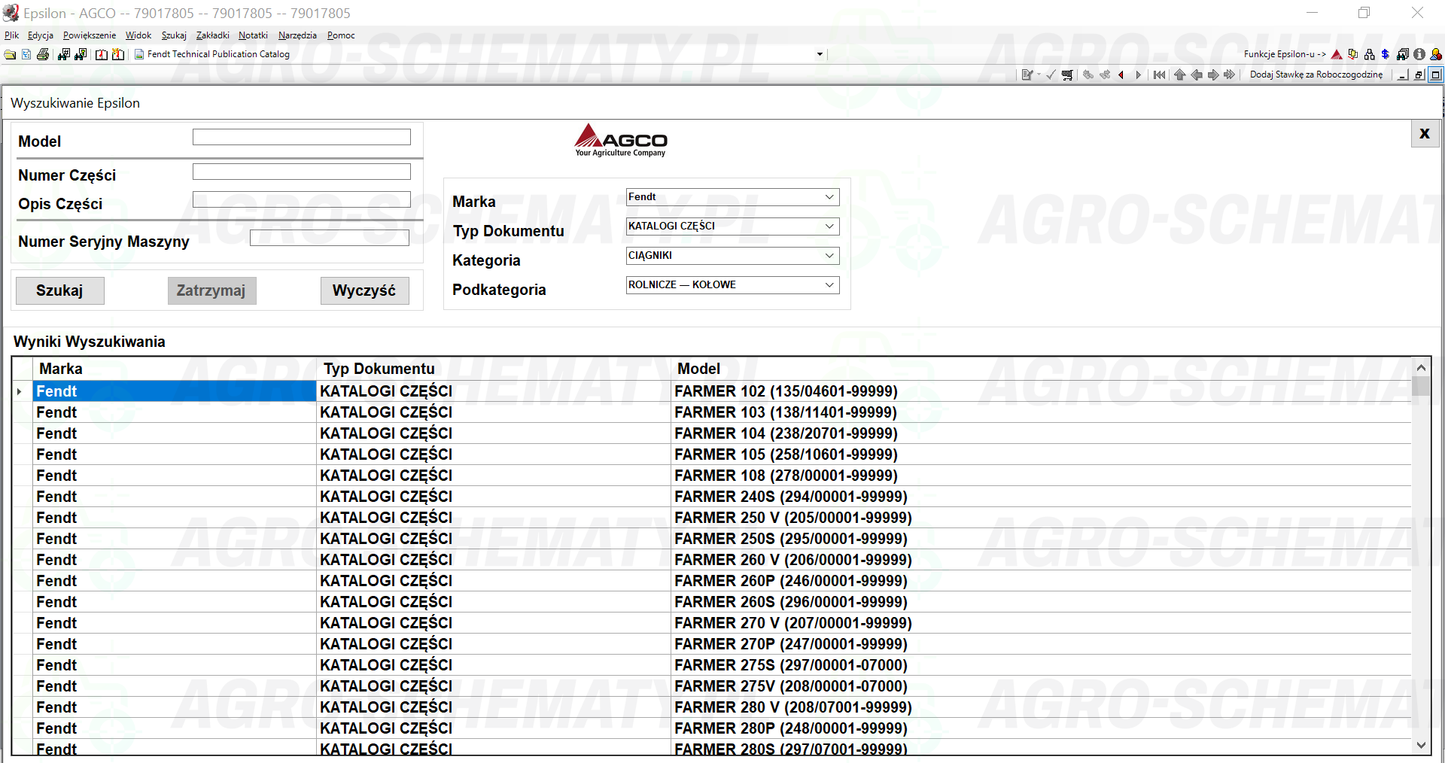Click the notepad edit toolbar icon

point(1026,75)
